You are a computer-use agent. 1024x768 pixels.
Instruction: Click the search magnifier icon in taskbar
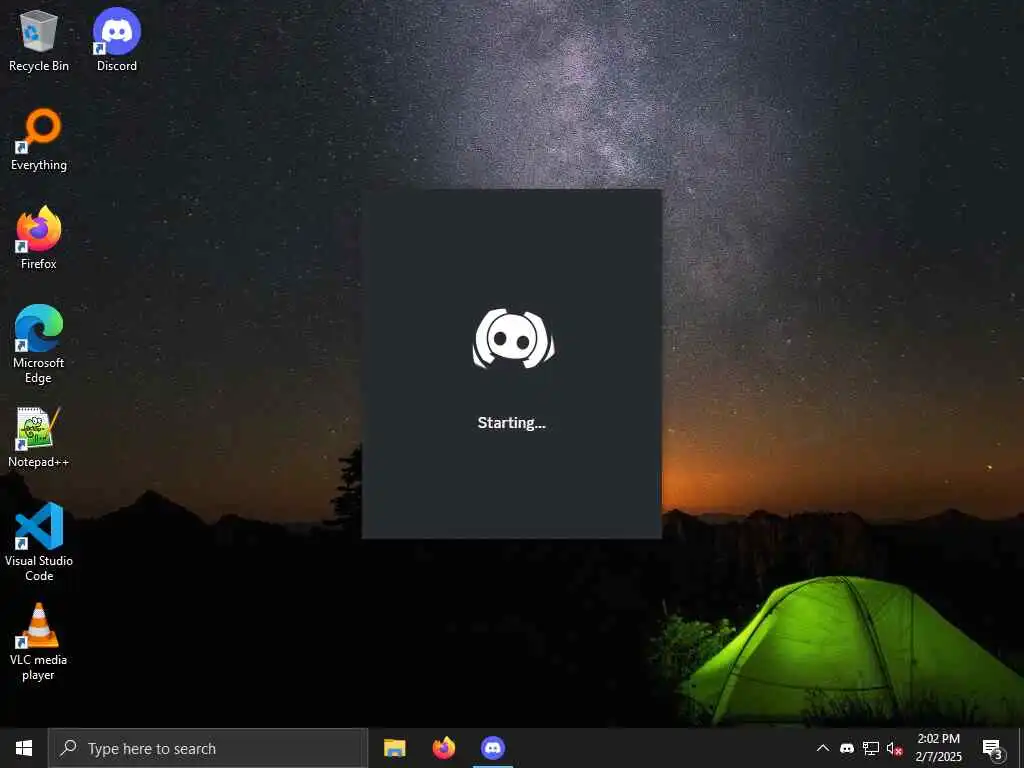click(x=68, y=748)
